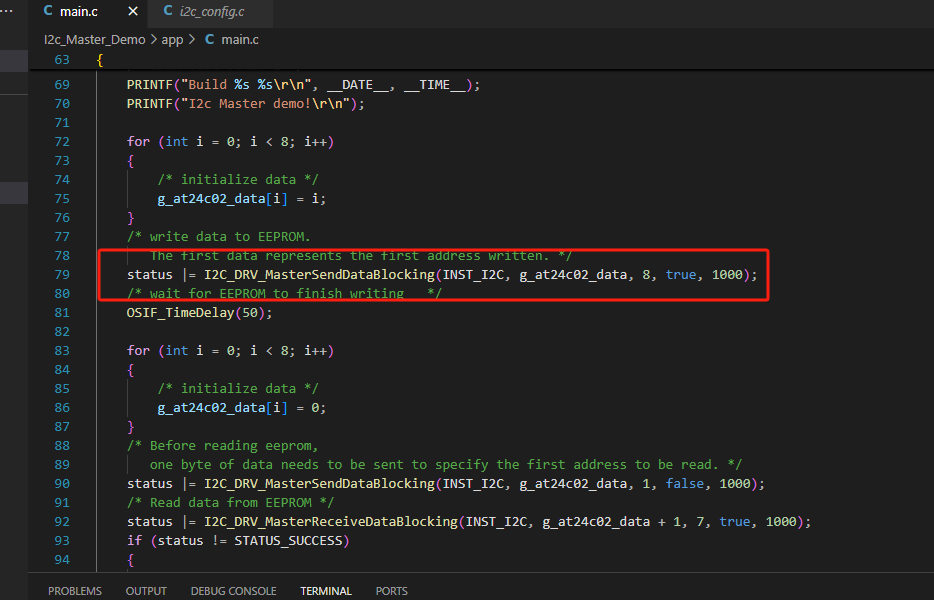Viewport: 934px width, 600px height.
Task: Click STATUS_SUCCESS in the if statement
Action: (288, 540)
